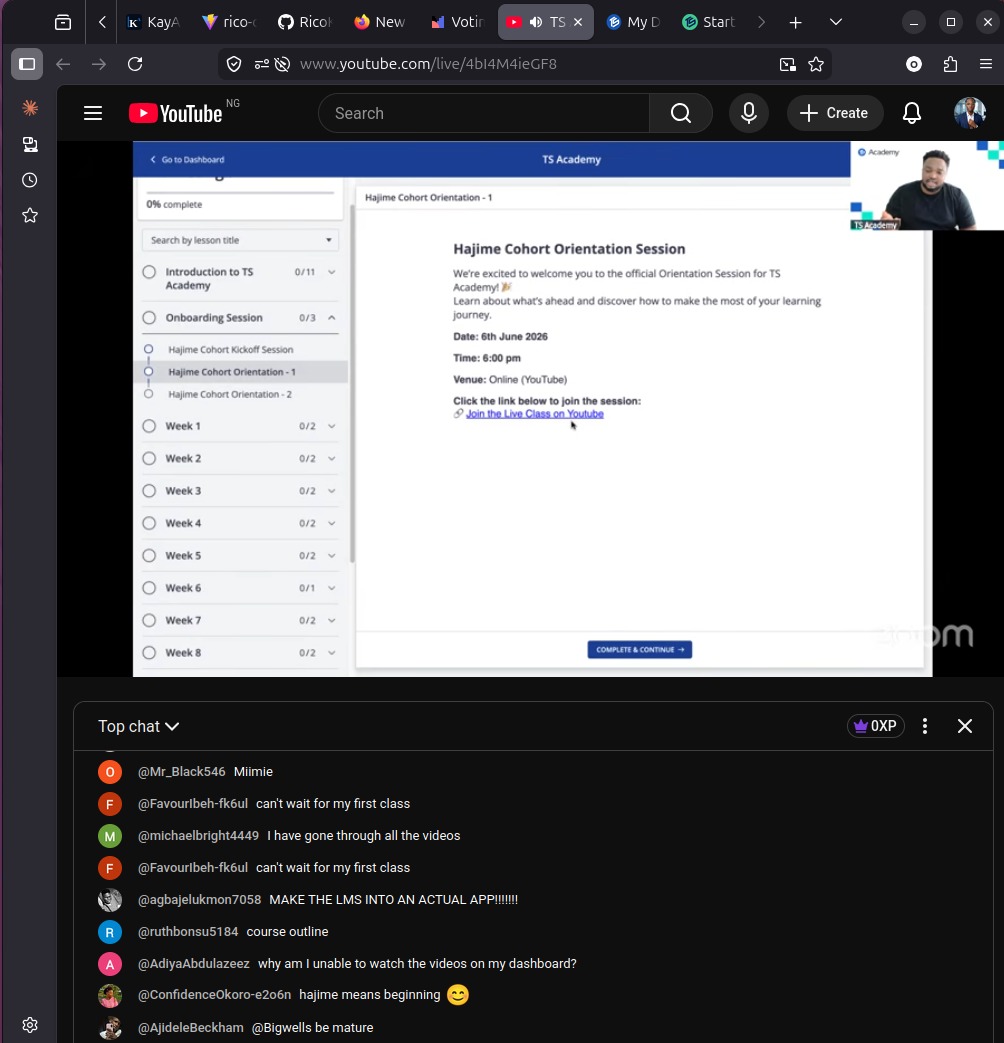Image resolution: width=1004 pixels, height=1043 pixels.
Task: Open the browser application menu
Action: point(986,64)
